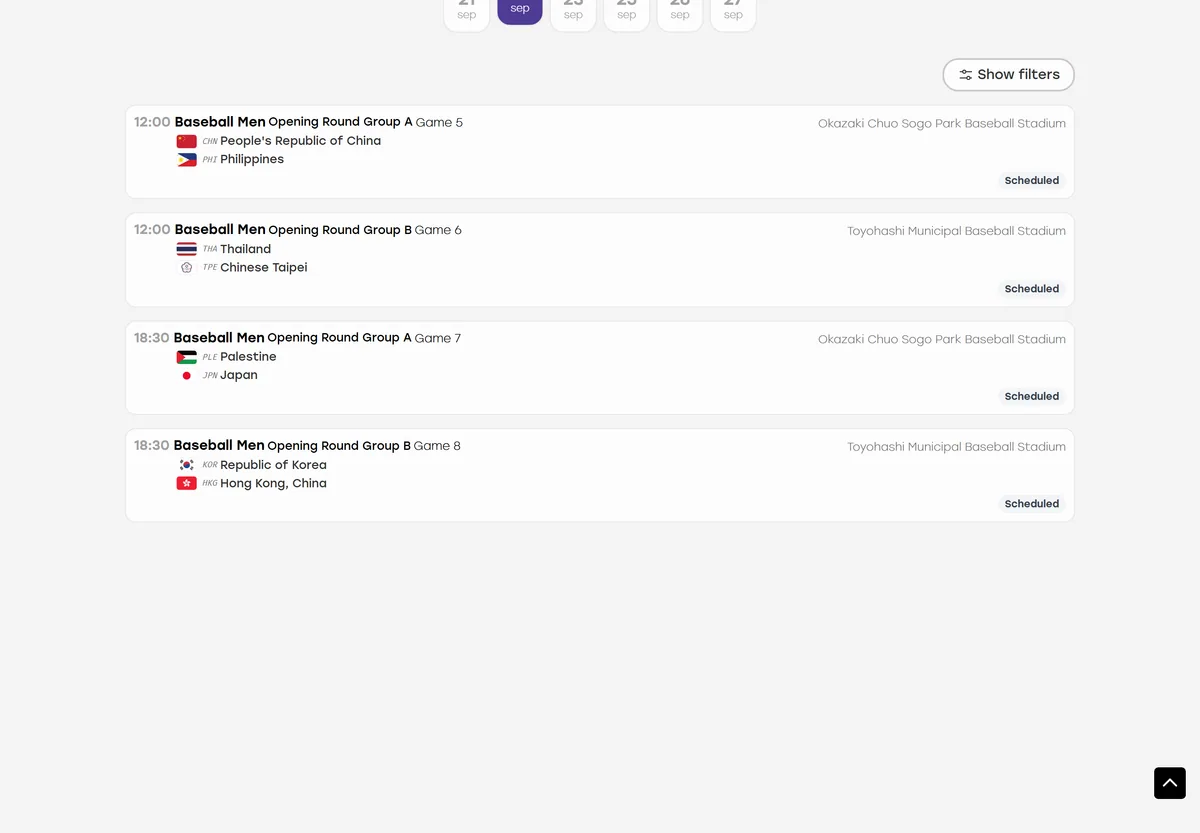The image size is (1200, 833).
Task: Select team name Chinese Taipei
Action: (263, 267)
